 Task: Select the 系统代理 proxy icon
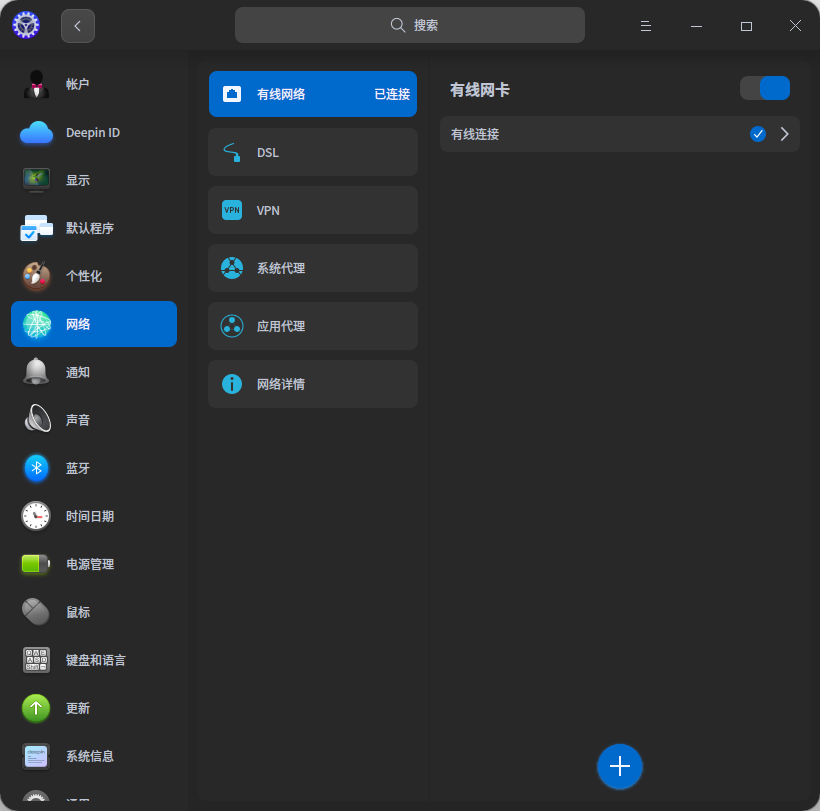232,268
